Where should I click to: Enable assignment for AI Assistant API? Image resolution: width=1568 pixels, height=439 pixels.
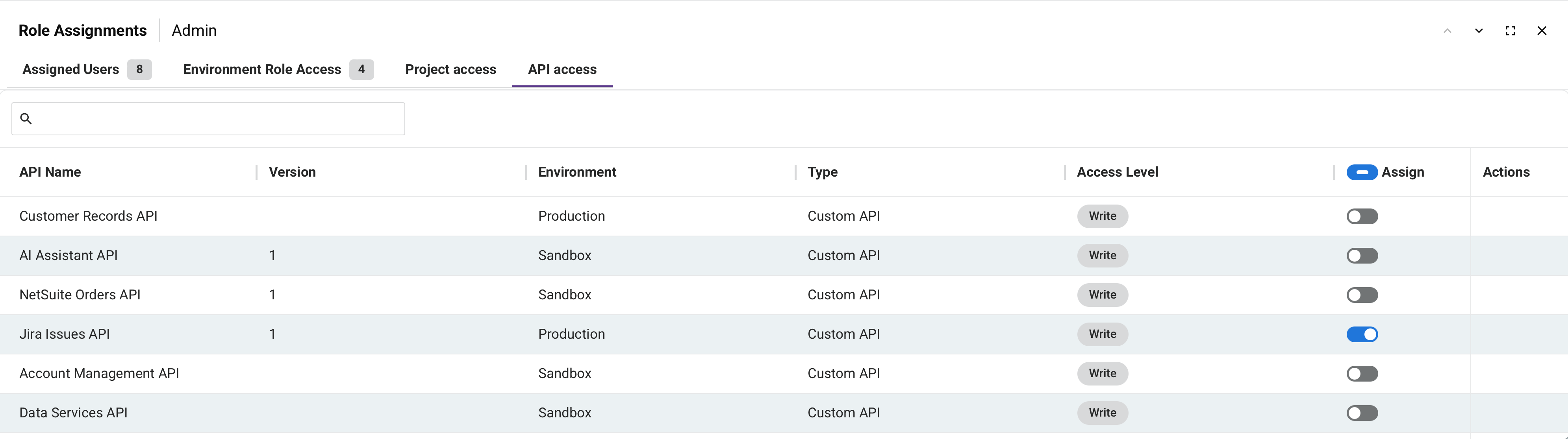1362,255
